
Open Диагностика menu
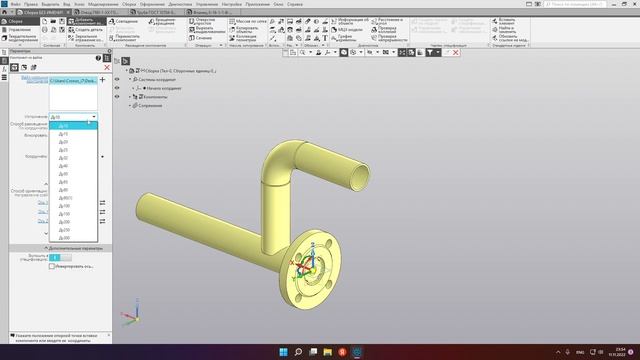coord(180,4)
